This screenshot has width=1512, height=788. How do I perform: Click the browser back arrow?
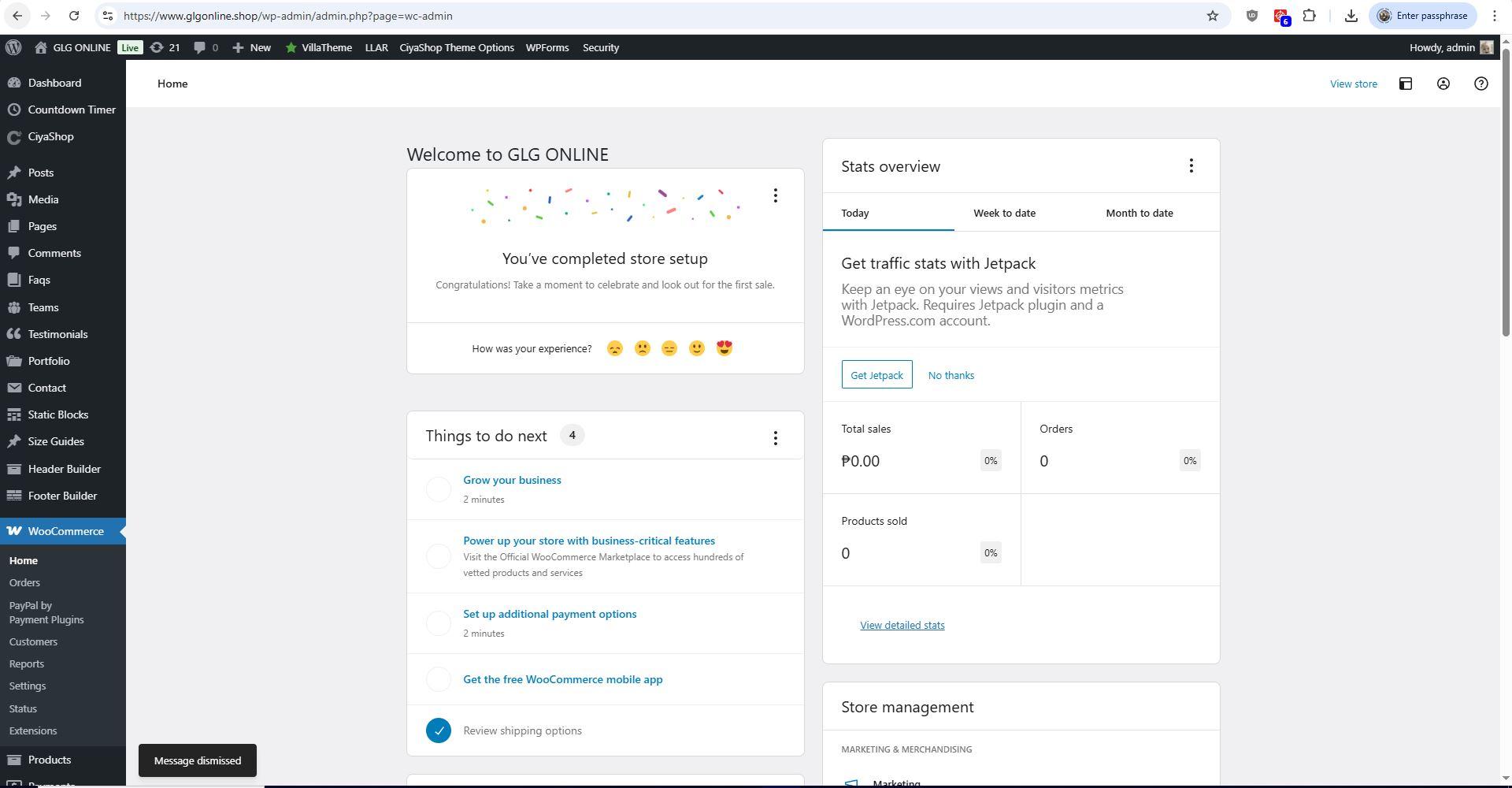click(x=17, y=16)
